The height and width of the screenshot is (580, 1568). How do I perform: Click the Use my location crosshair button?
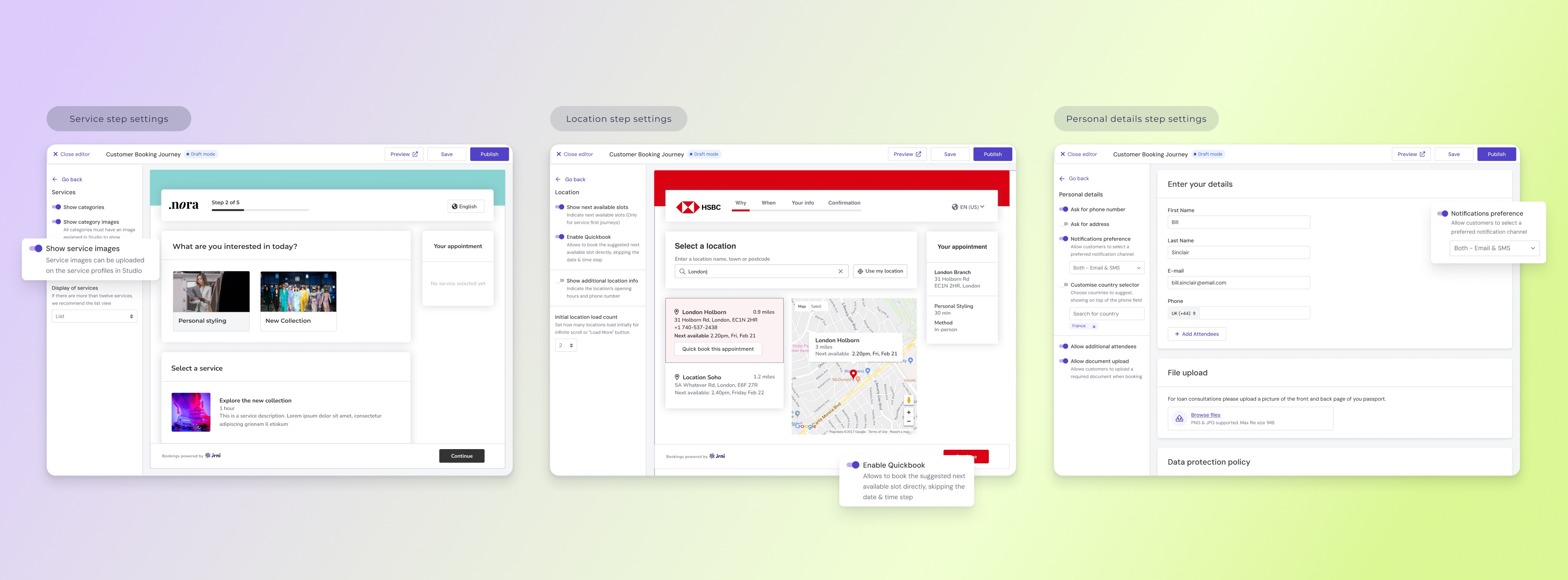(x=880, y=272)
